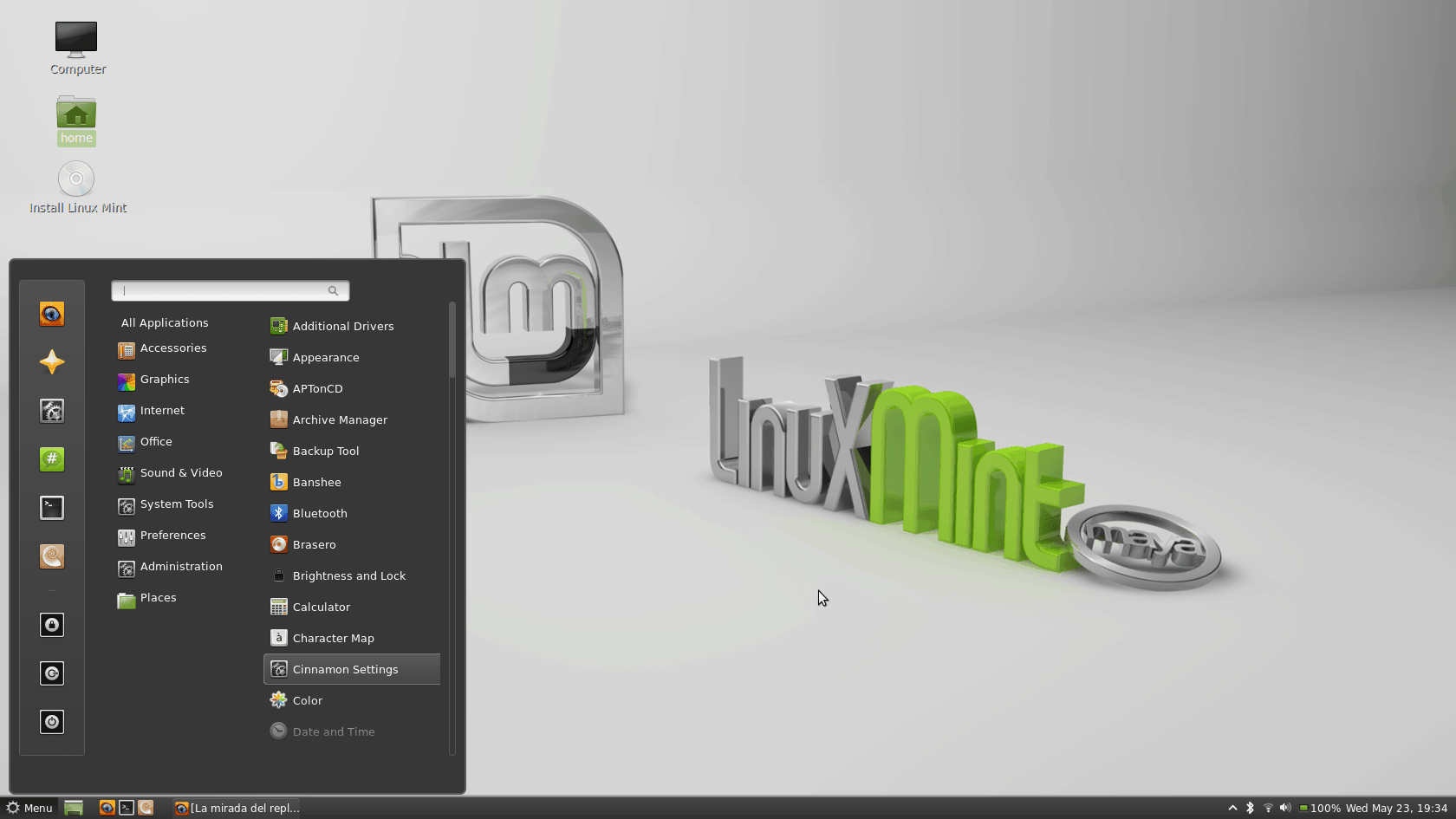Select the Sound & Video category
Viewport: 1456px width, 819px height.
(x=180, y=473)
